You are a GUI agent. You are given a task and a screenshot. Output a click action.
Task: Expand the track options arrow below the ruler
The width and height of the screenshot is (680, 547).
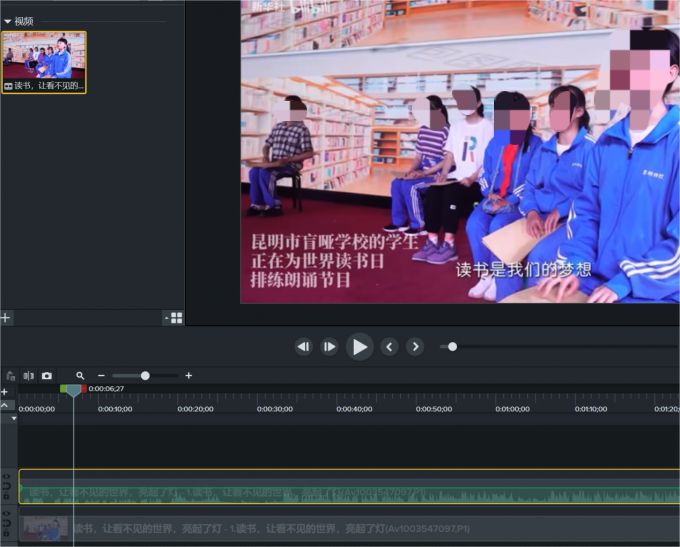(x=14, y=418)
